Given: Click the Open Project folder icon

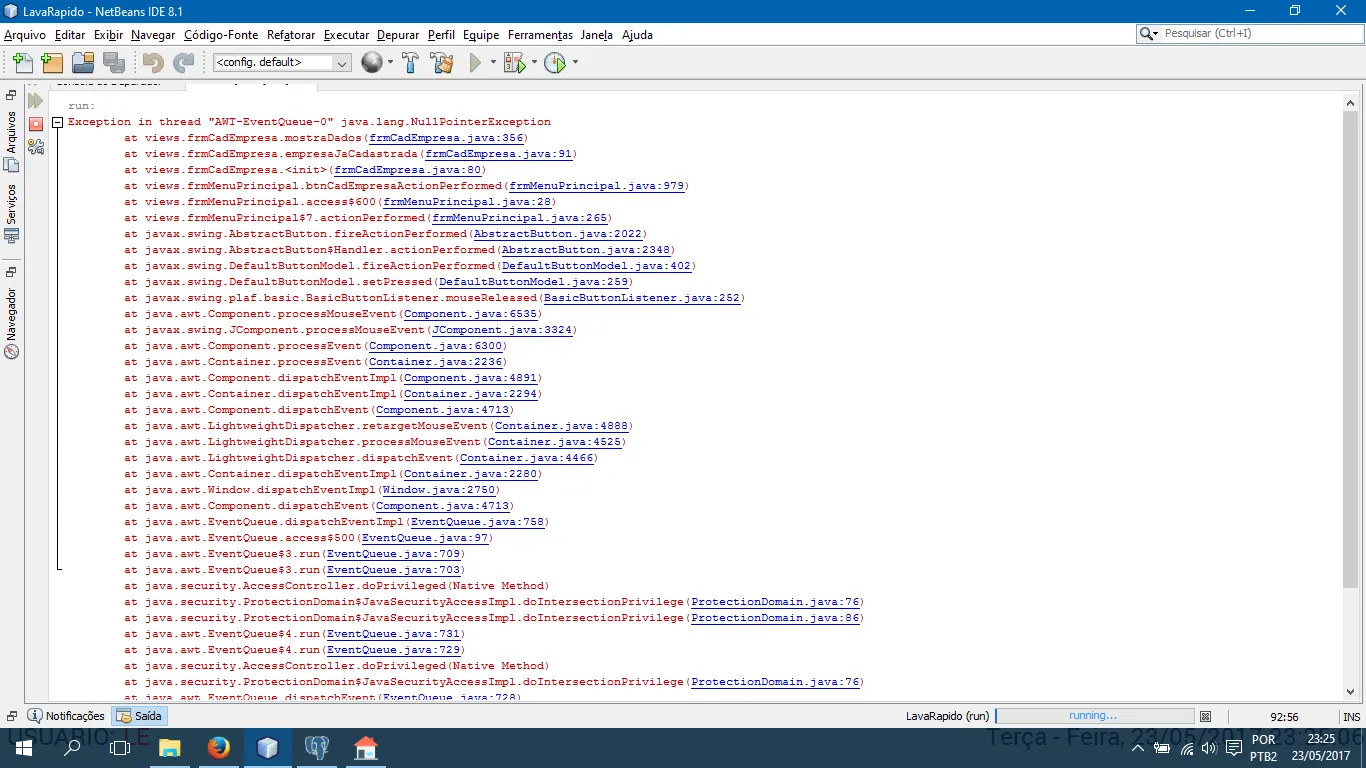Looking at the screenshot, I should 83,63.
